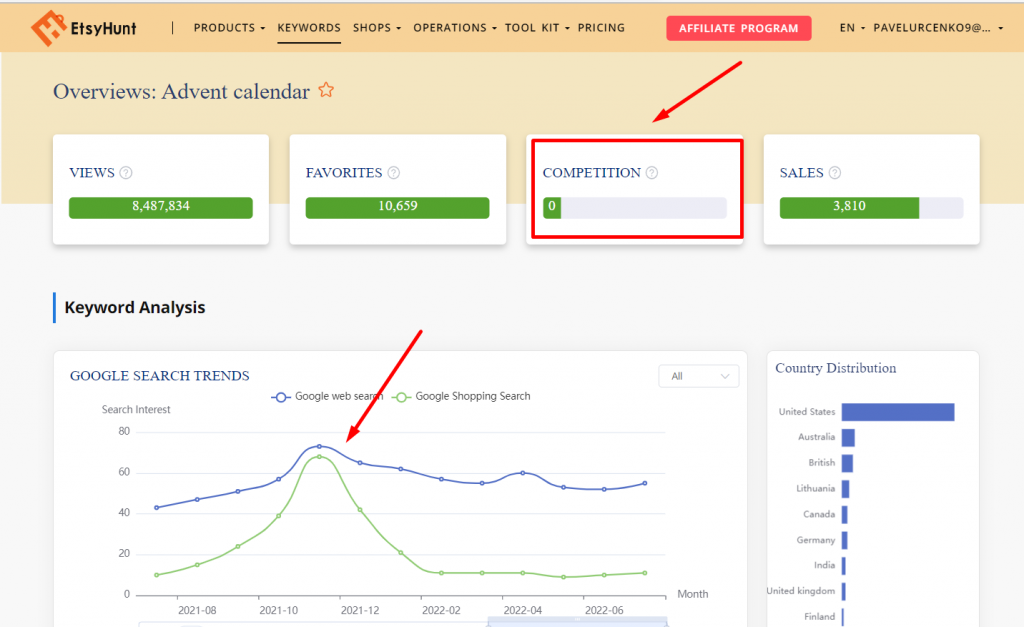Open the PRICING page
This screenshot has width=1024, height=627.
601,28
